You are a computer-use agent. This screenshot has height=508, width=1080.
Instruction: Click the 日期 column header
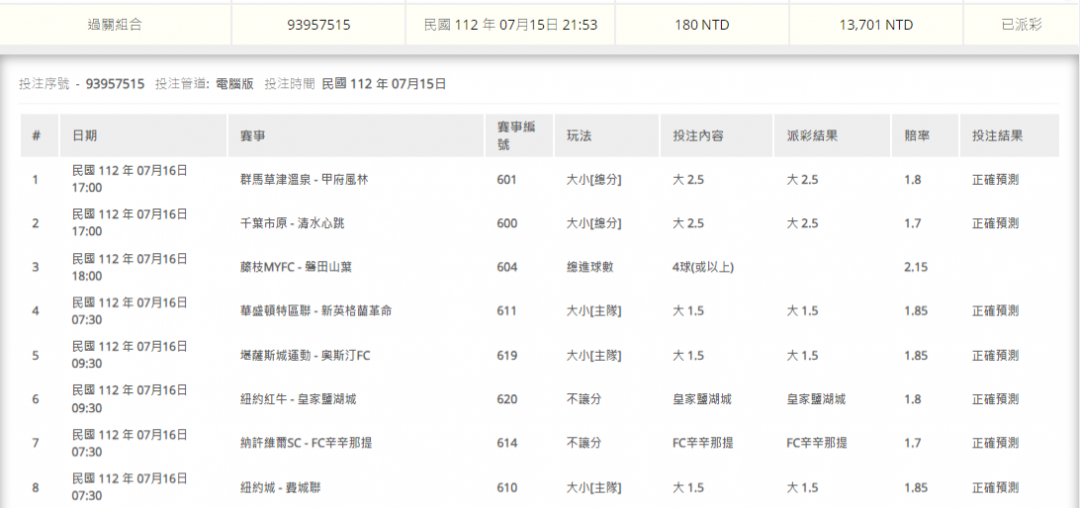point(85,135)
